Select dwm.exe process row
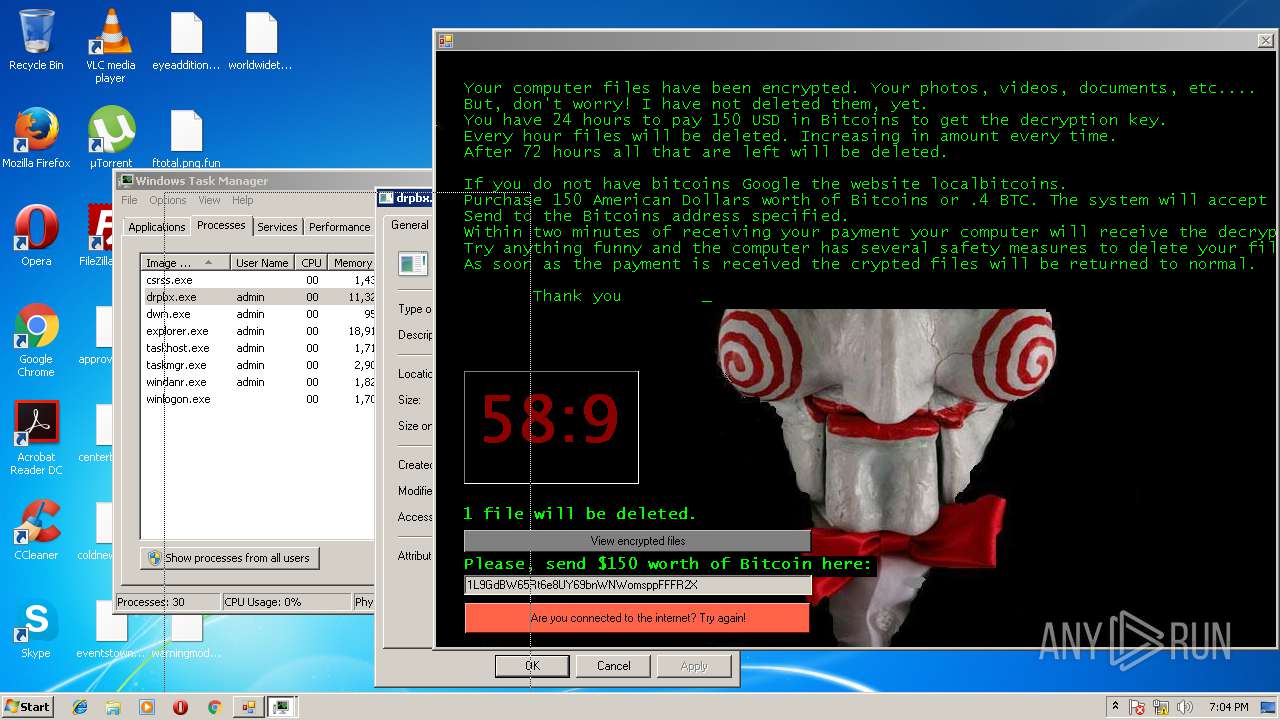 (259, 314)
